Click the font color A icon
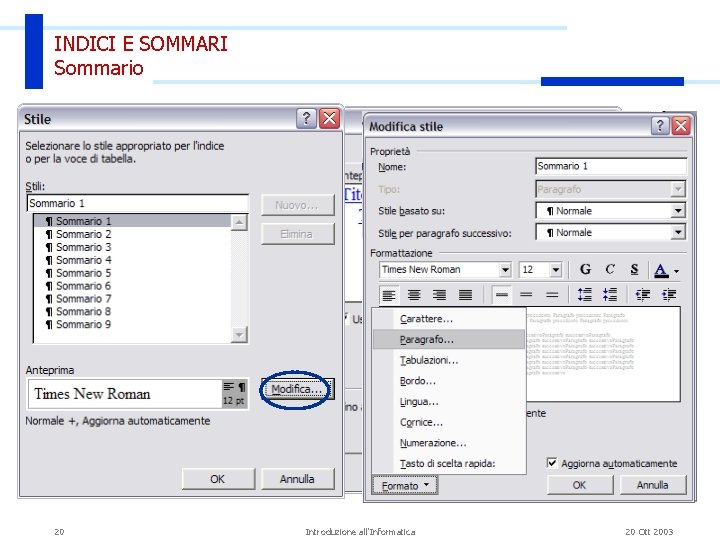The height and width of the screenshot is (540, 720). 661,270
